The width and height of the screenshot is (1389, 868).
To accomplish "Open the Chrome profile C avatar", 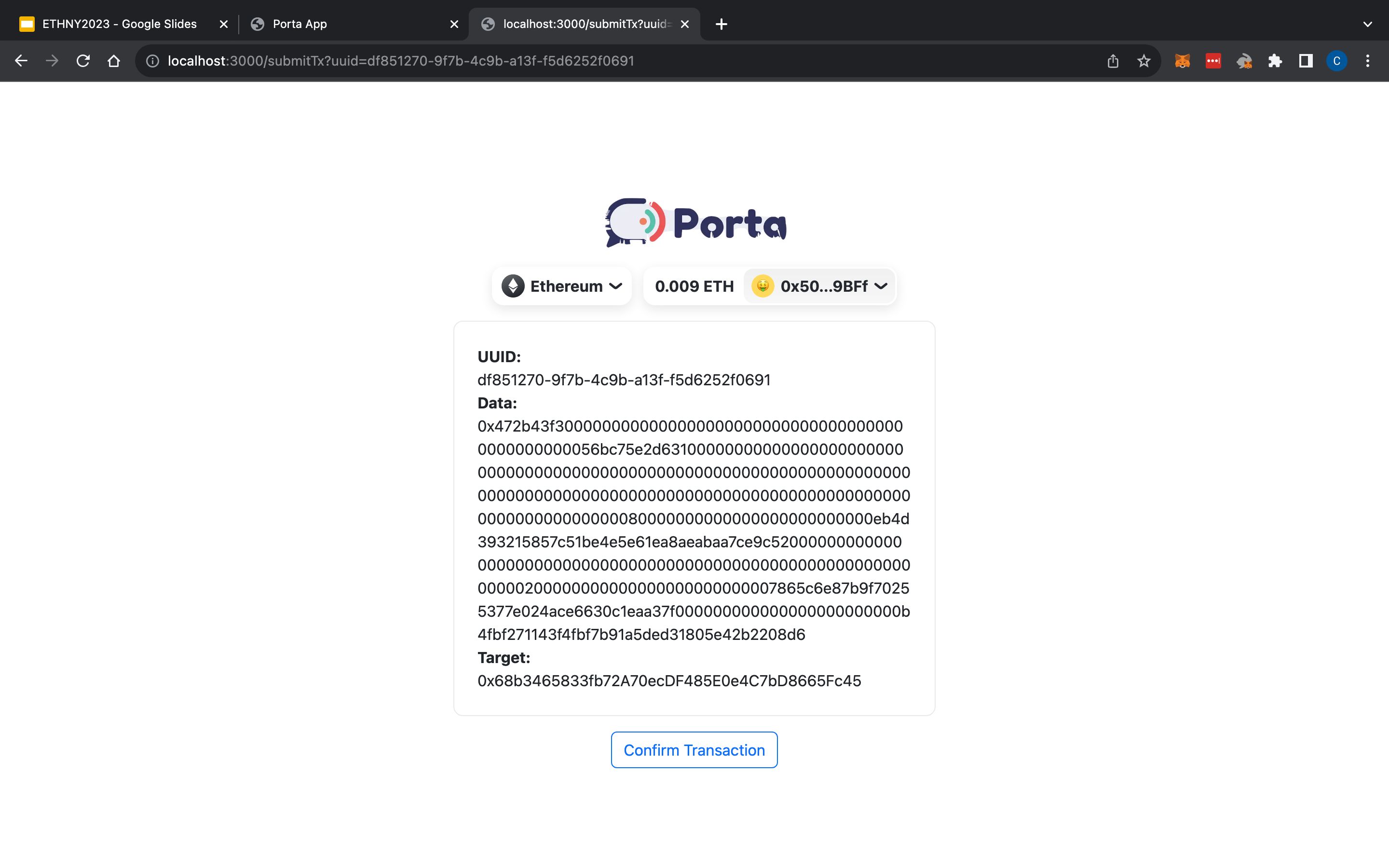I will tap(1337, 61).
